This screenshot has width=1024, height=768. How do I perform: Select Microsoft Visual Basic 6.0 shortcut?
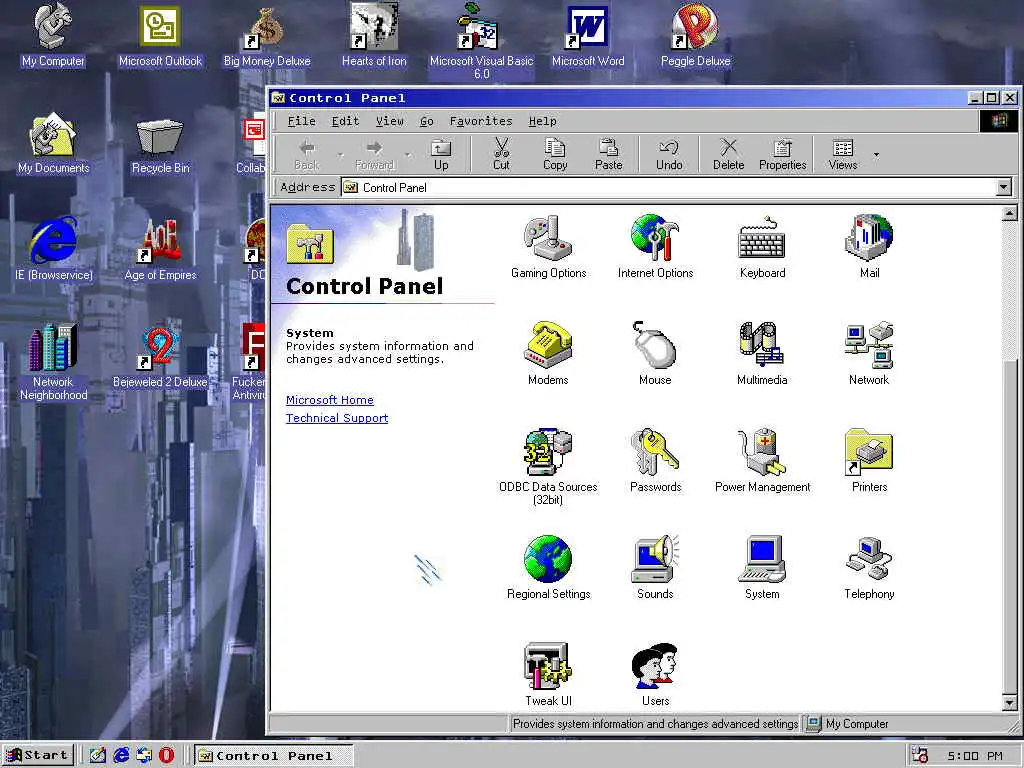click(x=481, y=41)
